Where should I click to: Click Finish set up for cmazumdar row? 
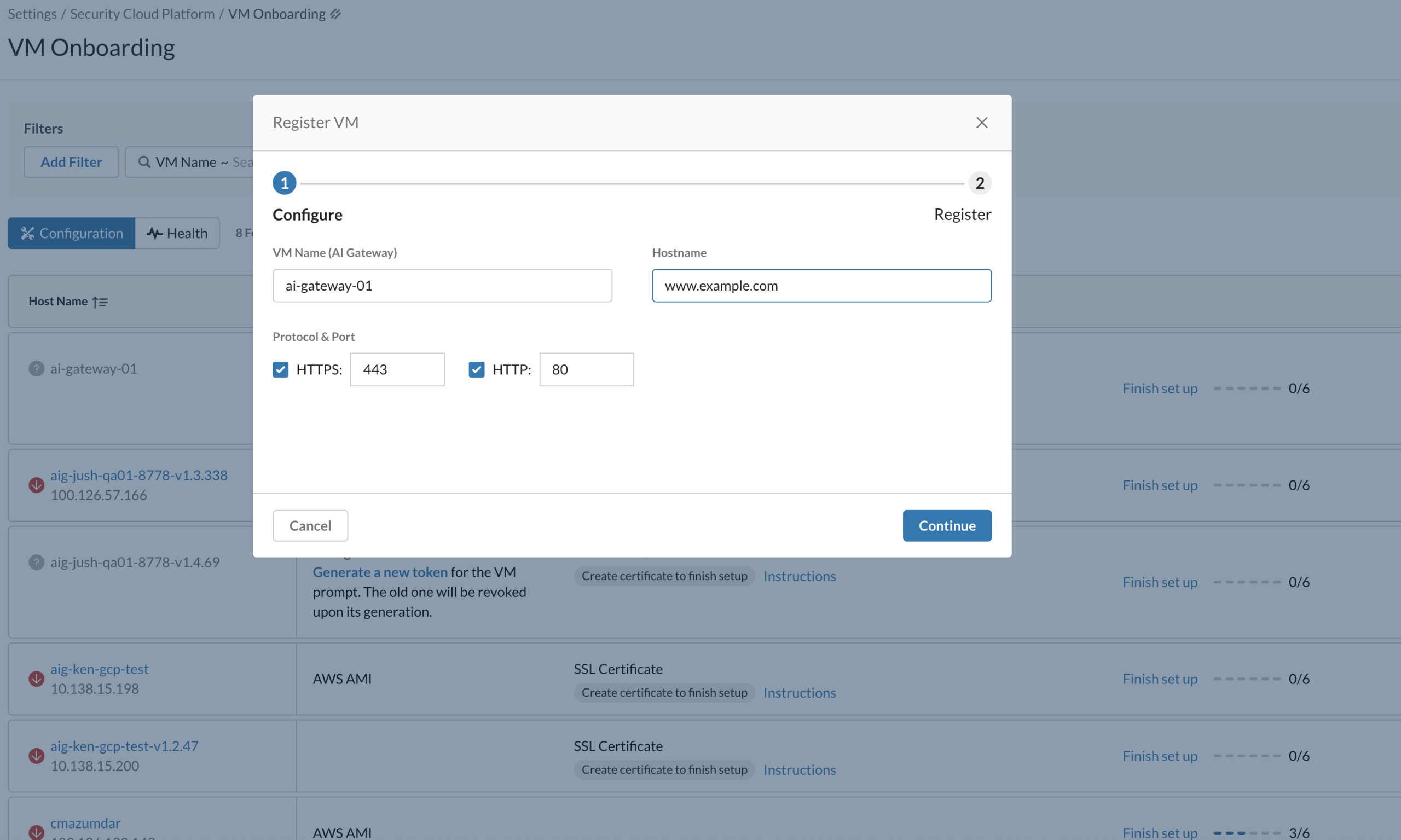pos(1160,832)
